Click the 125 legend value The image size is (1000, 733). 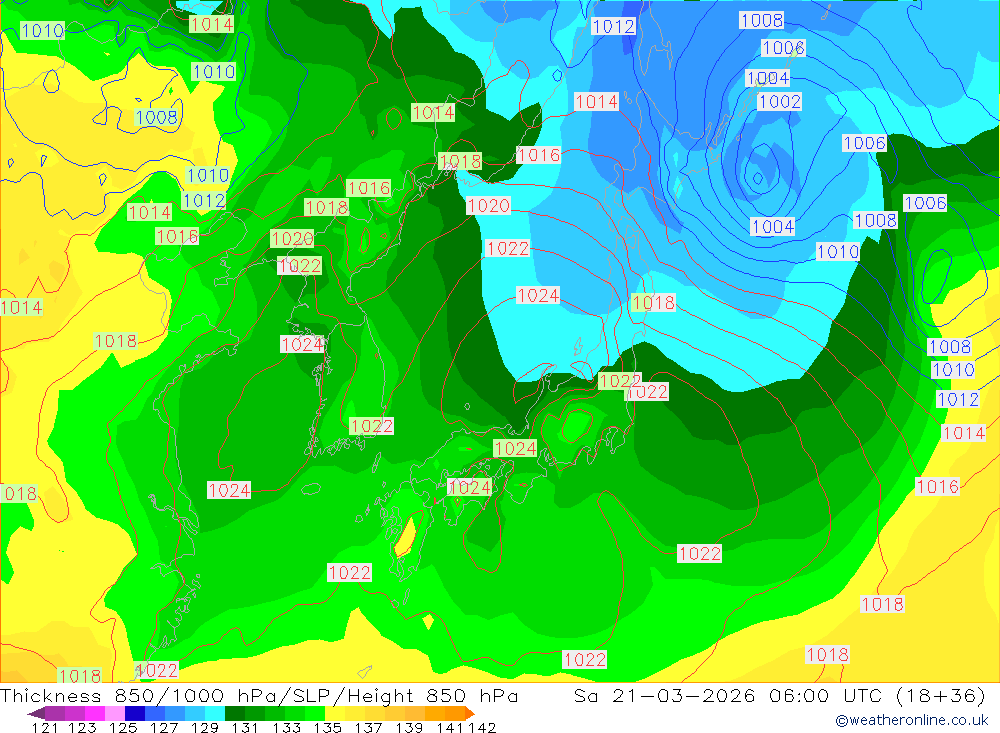click(x=123, y=727)
